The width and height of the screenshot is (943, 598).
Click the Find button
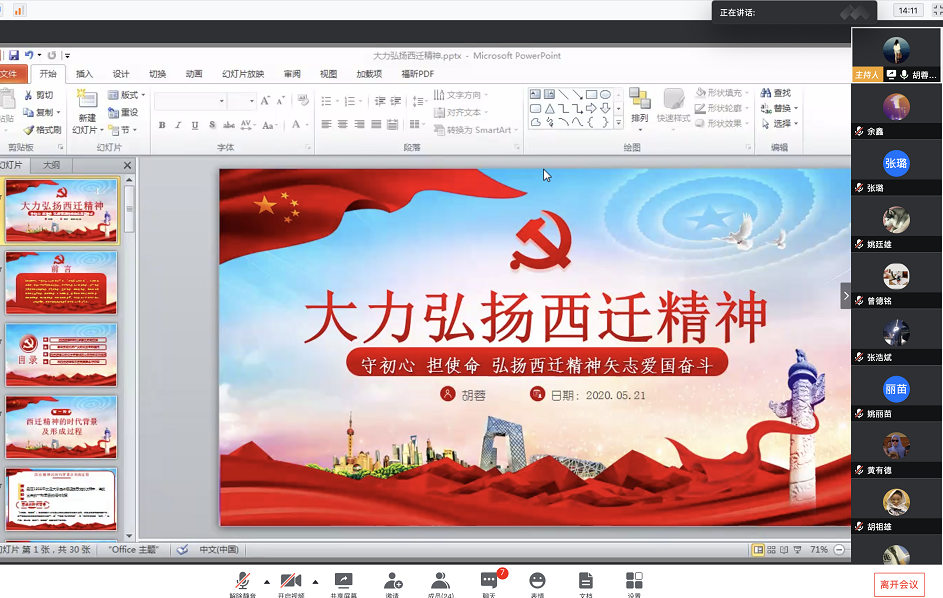tap(776, 93)
